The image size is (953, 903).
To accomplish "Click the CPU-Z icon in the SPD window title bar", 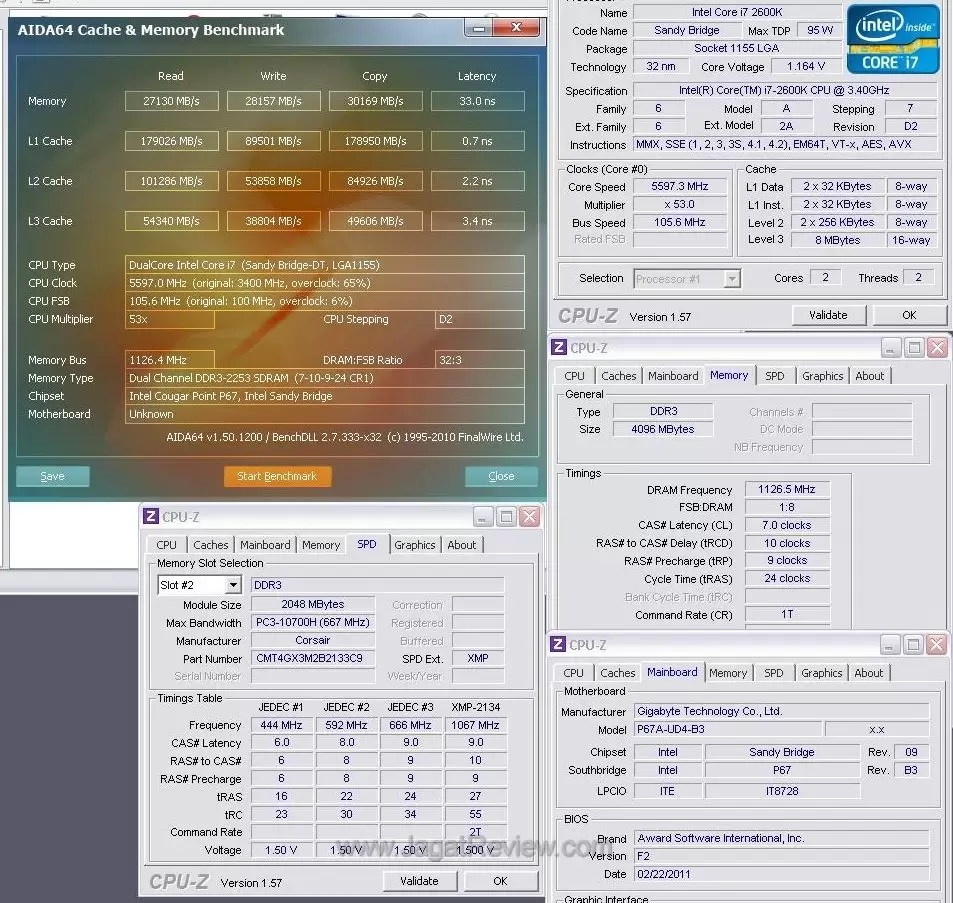I will (x=151, y=517).
